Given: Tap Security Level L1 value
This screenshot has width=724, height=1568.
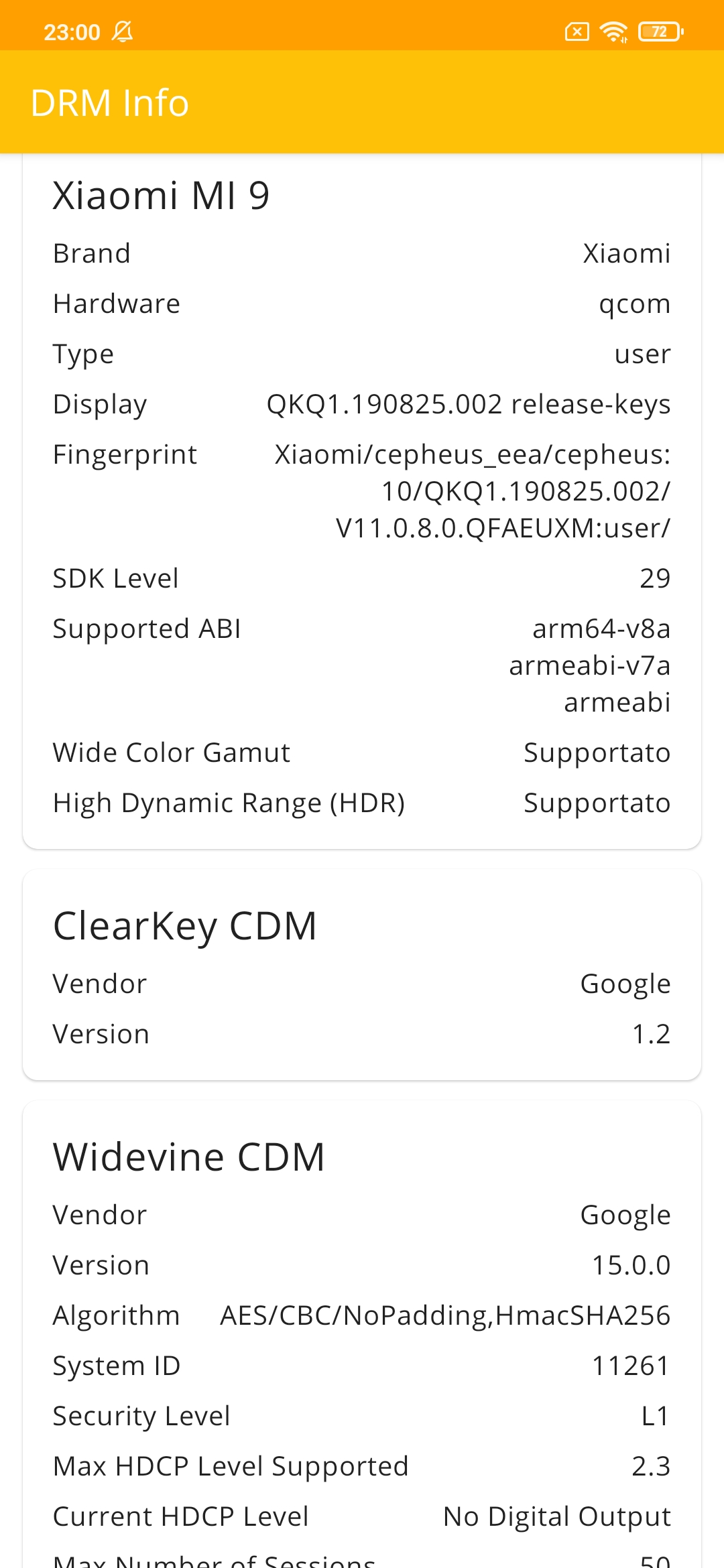Looking at the screenshot, I should point(655,1416).
